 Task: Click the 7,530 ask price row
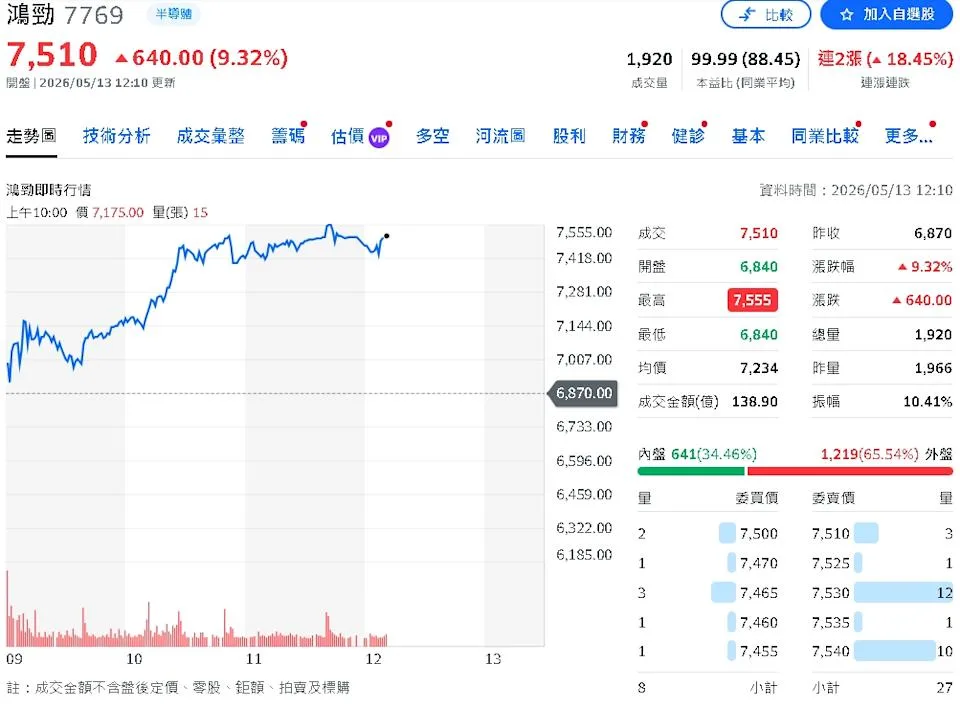(882, 592)
